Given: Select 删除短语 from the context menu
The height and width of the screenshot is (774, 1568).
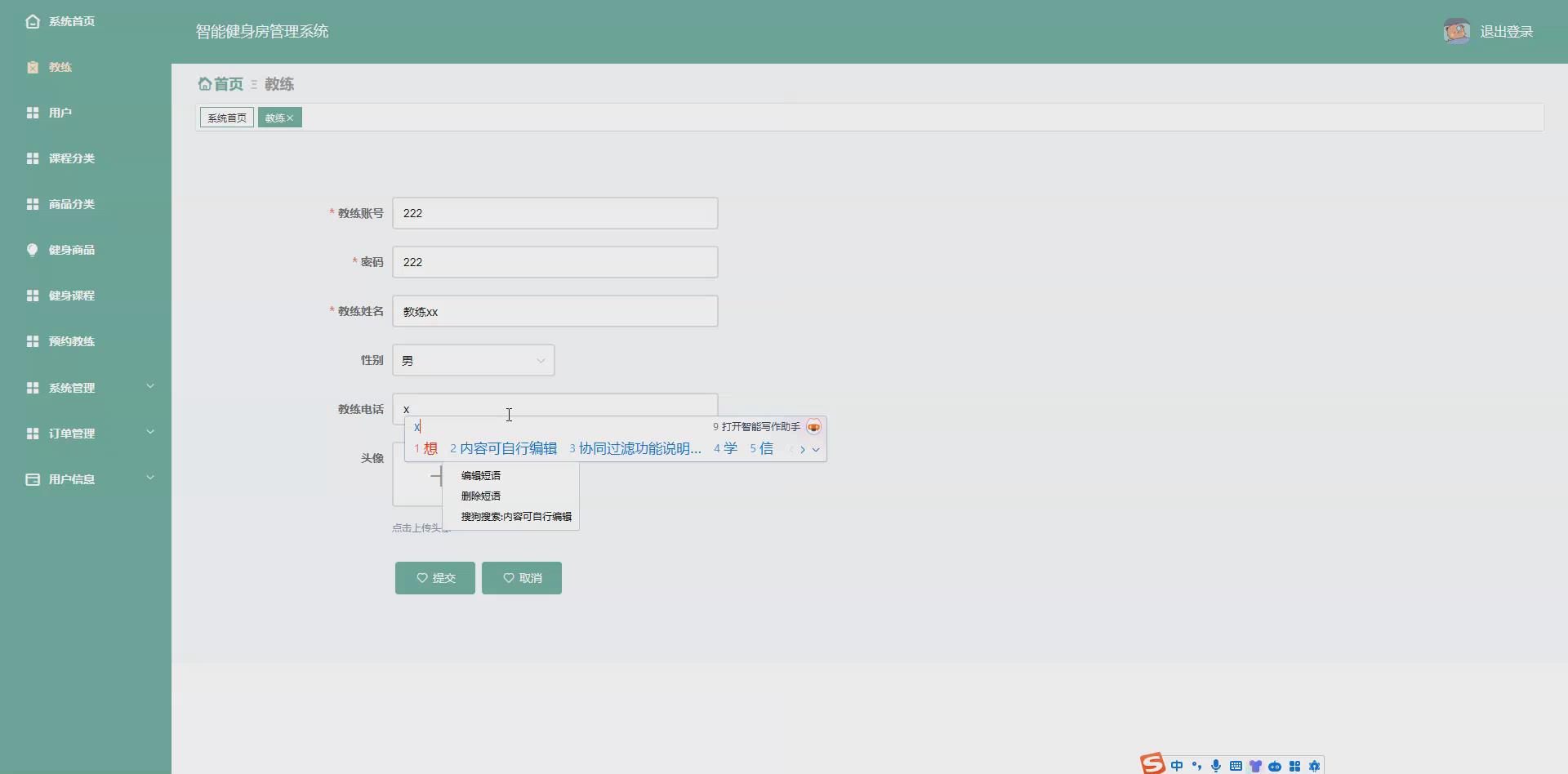Looking at the screenshot, I should click(481, 496).
